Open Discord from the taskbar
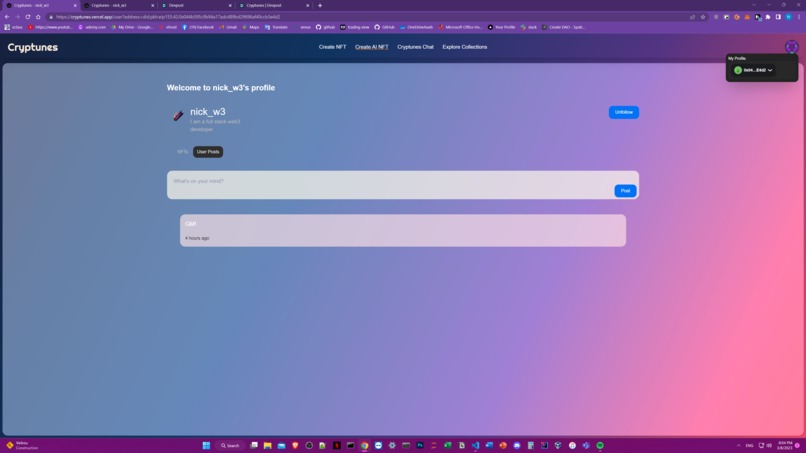The height and width of the screenshot is (453, 806). (x=517, y=445)
